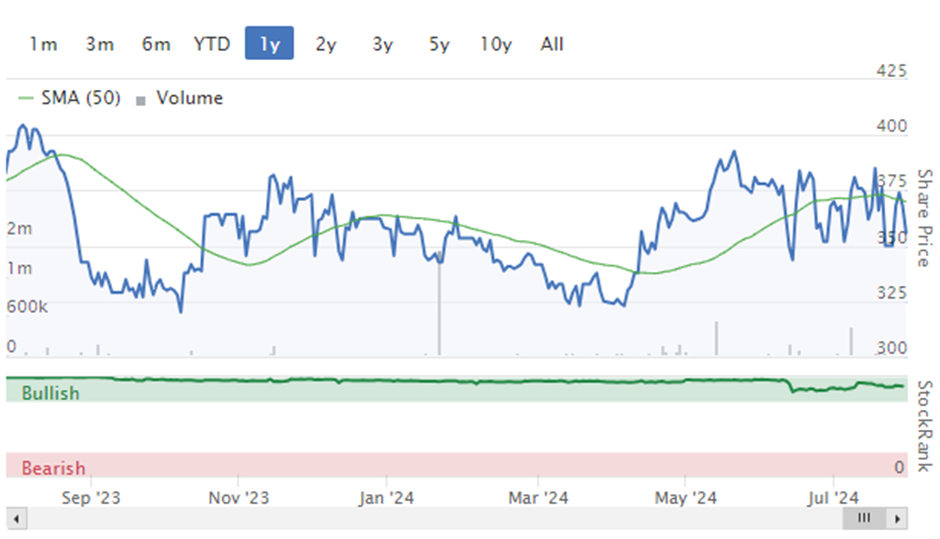Click the StockRank axis title

[x=924, y=426]
